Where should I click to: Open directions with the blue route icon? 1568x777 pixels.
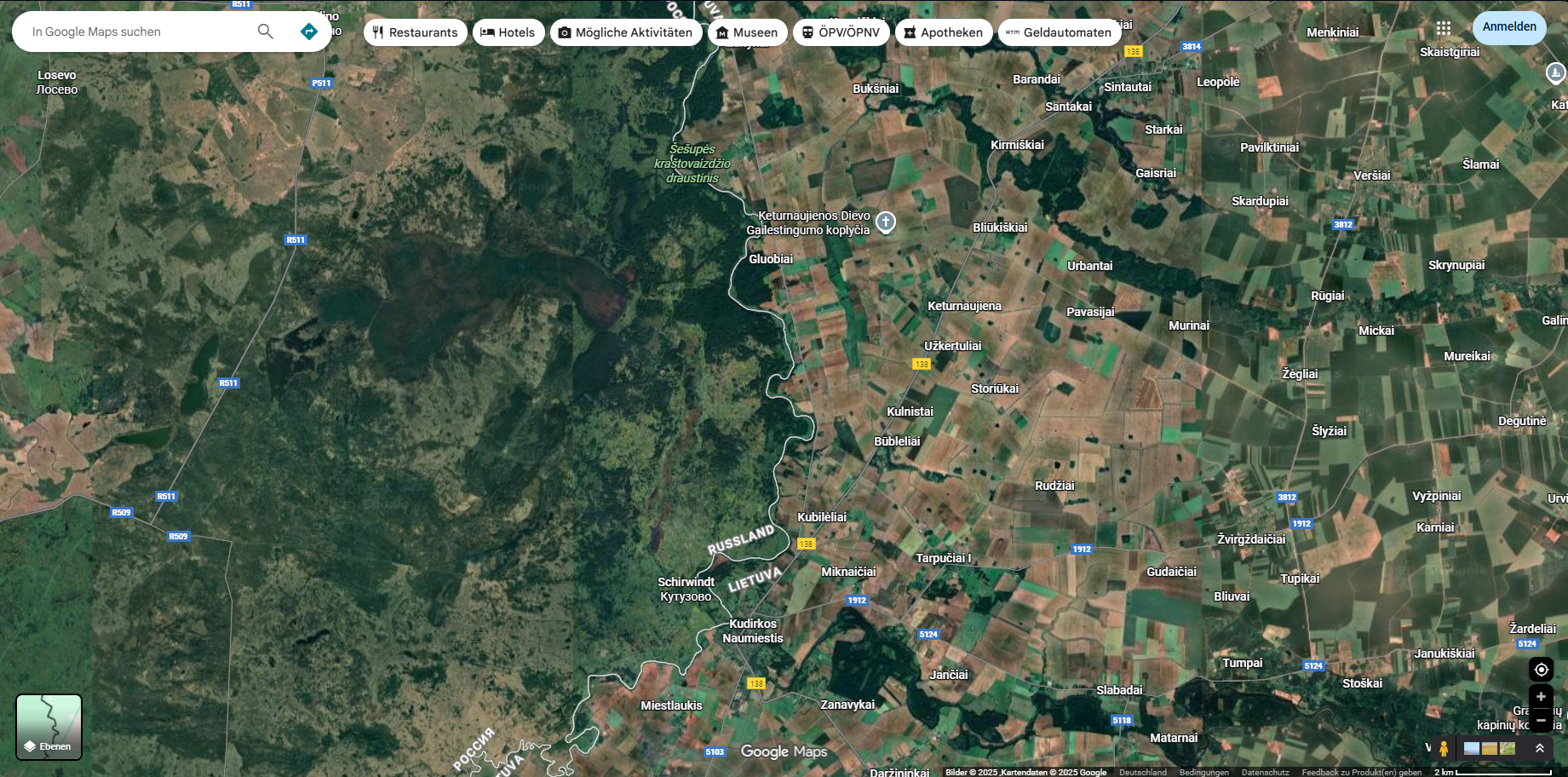(x=309, y=32)
